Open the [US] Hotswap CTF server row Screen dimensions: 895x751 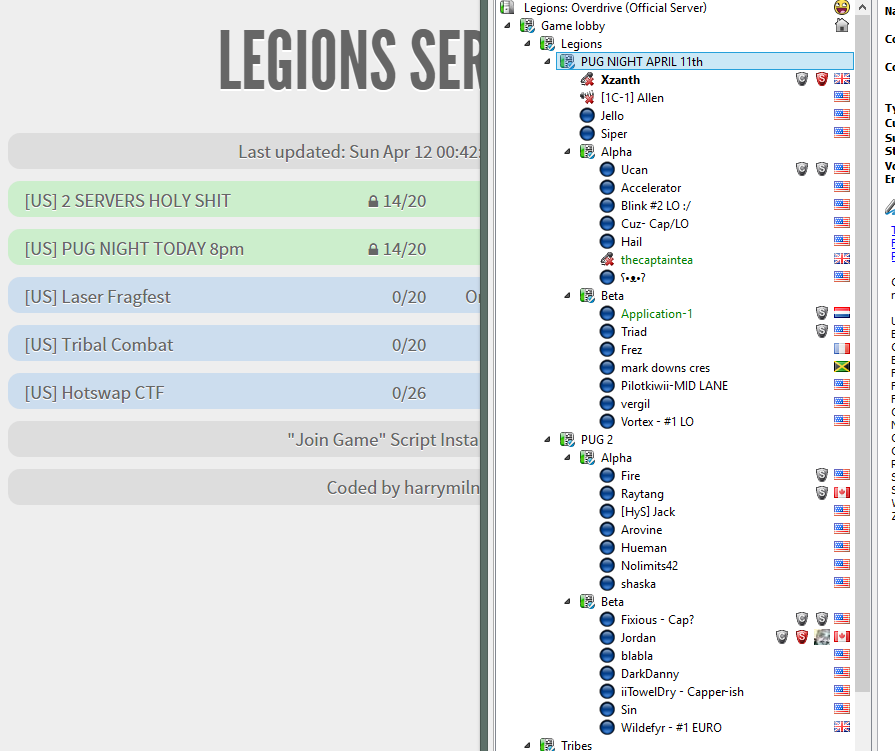244,391
